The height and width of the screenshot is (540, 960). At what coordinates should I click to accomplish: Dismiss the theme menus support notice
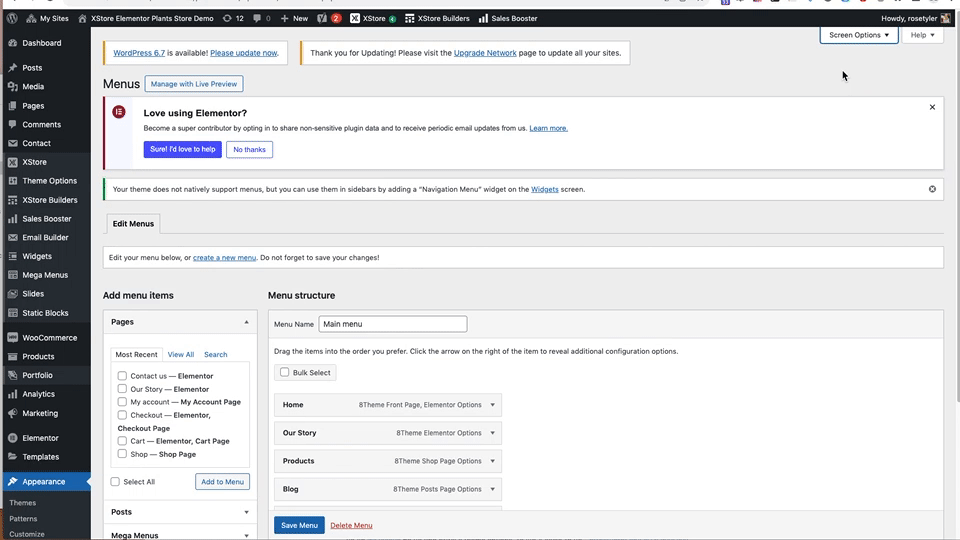point(932,189)
